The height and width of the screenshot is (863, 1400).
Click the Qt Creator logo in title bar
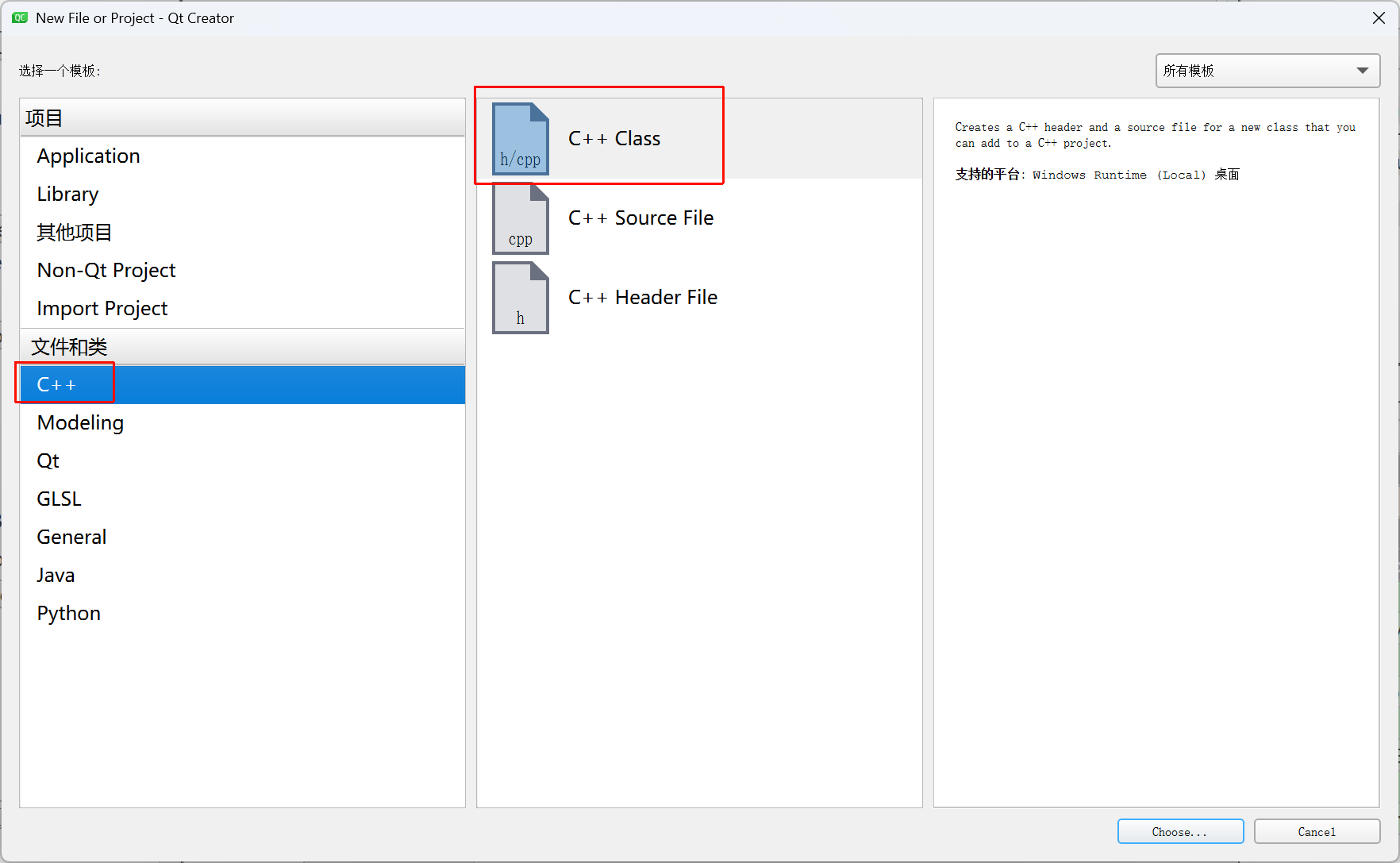coord(20,17)
